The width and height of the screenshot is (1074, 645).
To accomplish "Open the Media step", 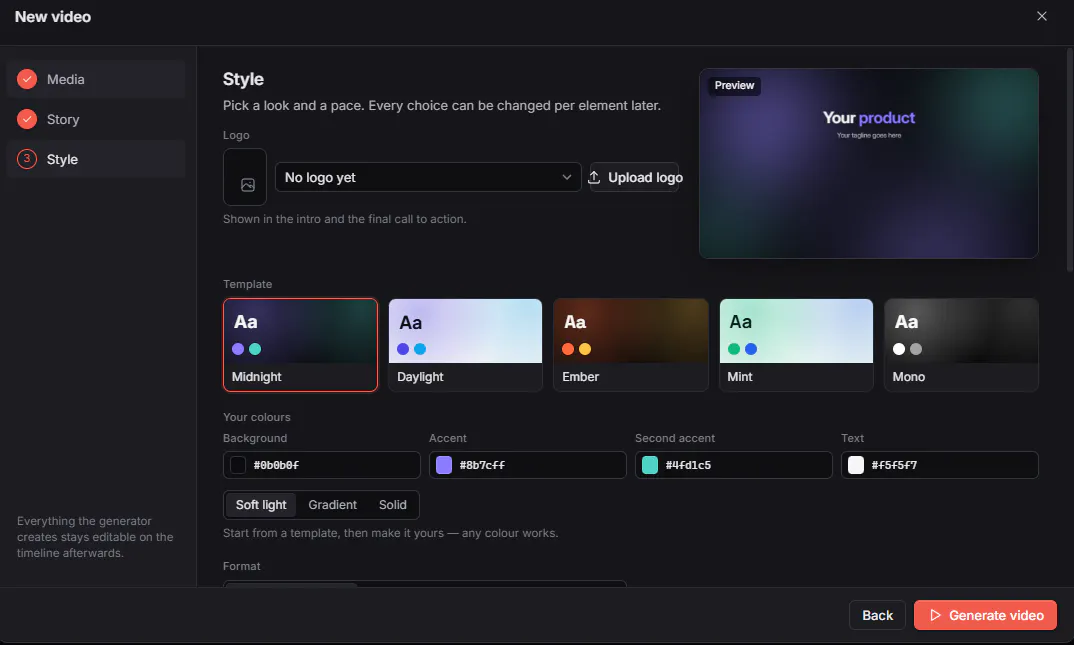I will [x=96, y=79].
